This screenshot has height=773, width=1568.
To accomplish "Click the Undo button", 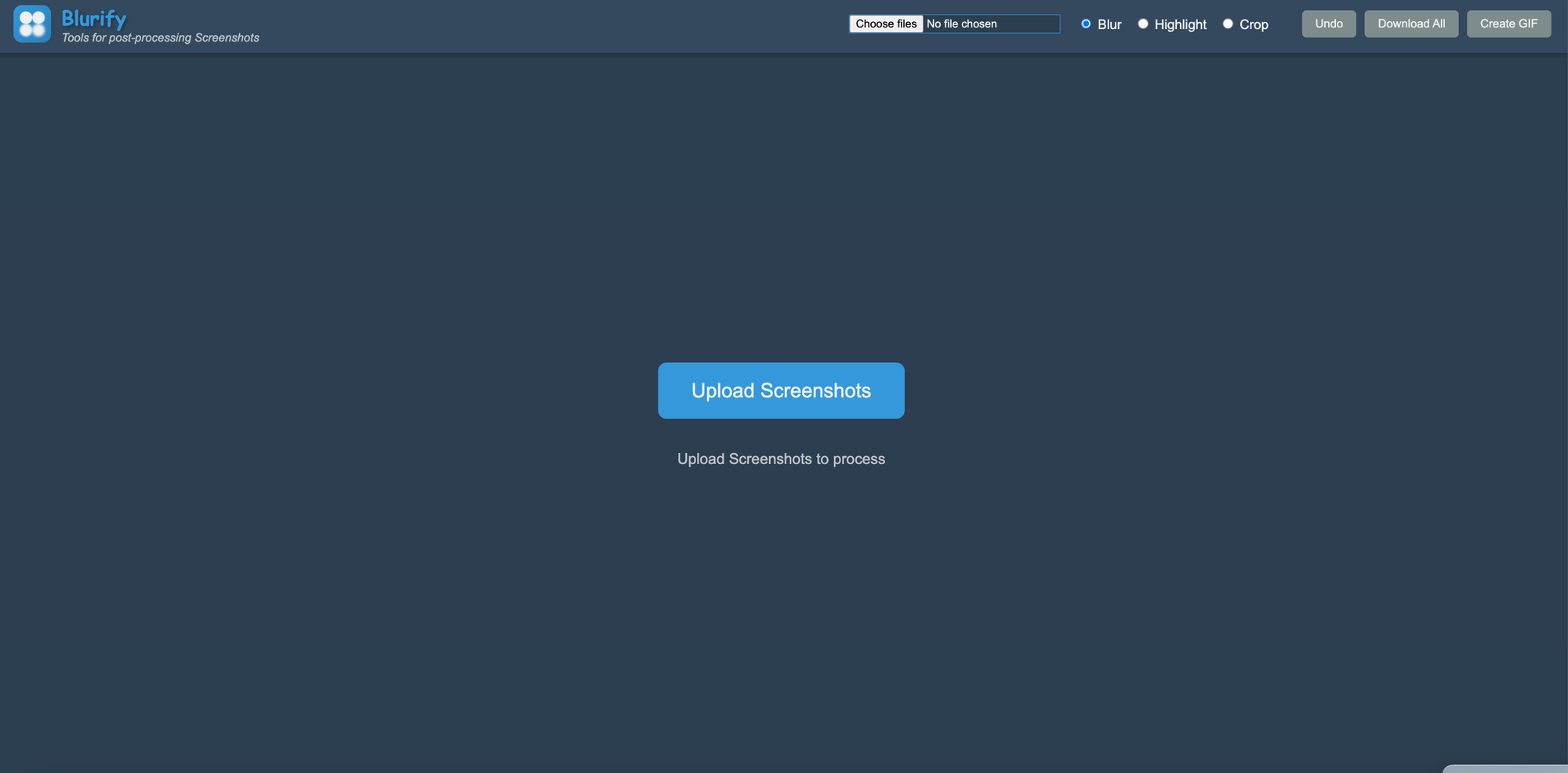I will tap(1329, 24).
